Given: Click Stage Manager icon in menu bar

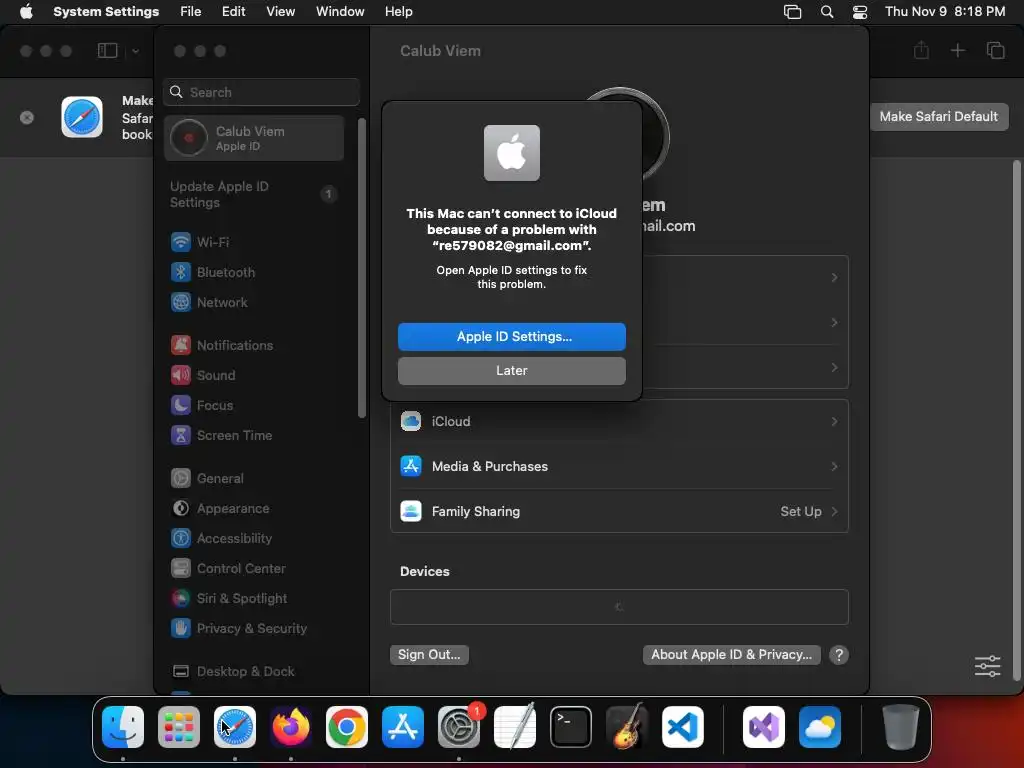Looking at the screenshot, I should tap(792, 12).
